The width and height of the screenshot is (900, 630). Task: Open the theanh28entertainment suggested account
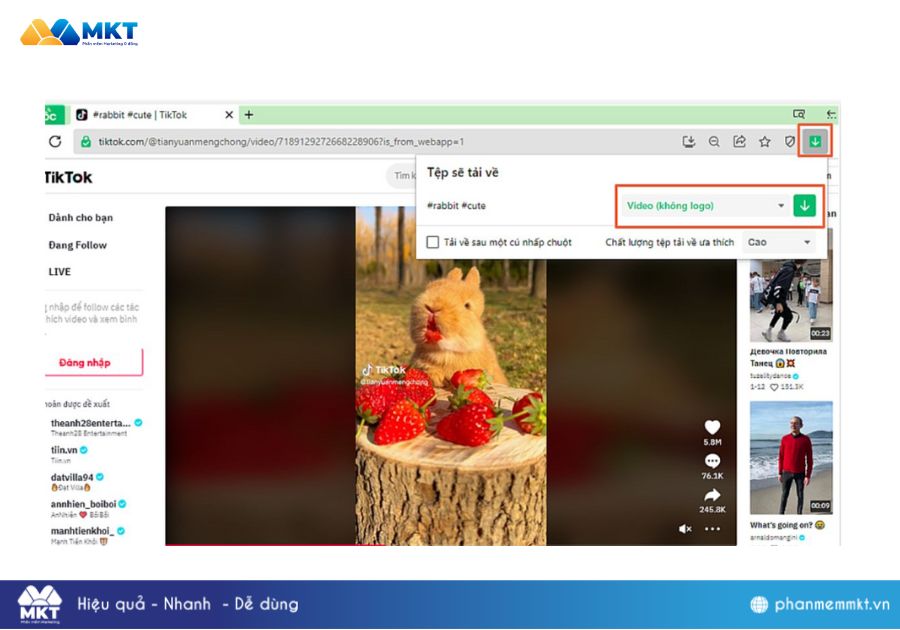coord(90,423)
